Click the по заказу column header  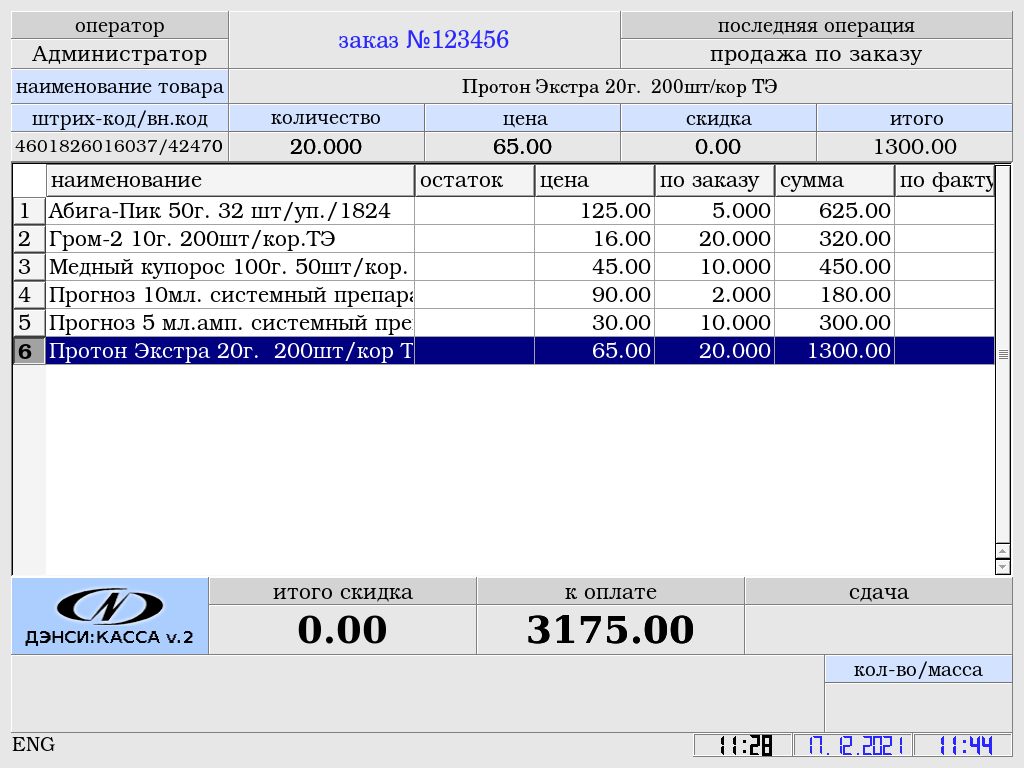714,180
